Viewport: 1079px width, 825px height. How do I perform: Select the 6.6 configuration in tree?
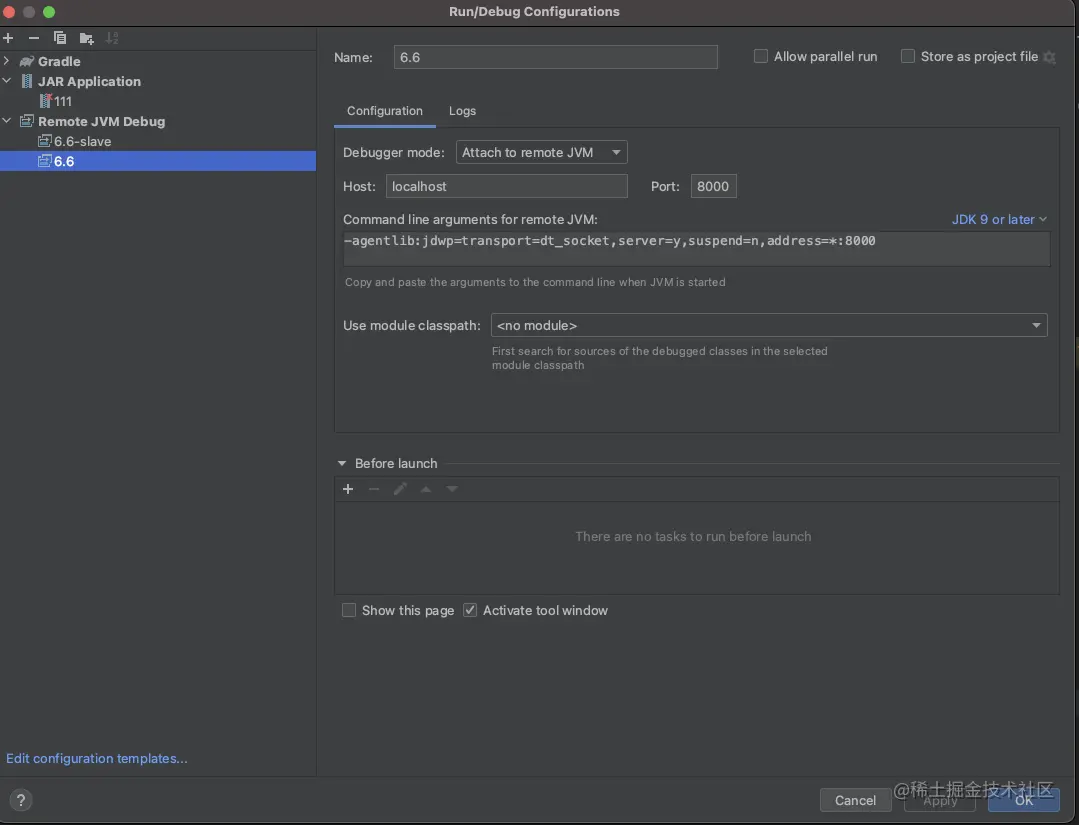tap(158, 161)
